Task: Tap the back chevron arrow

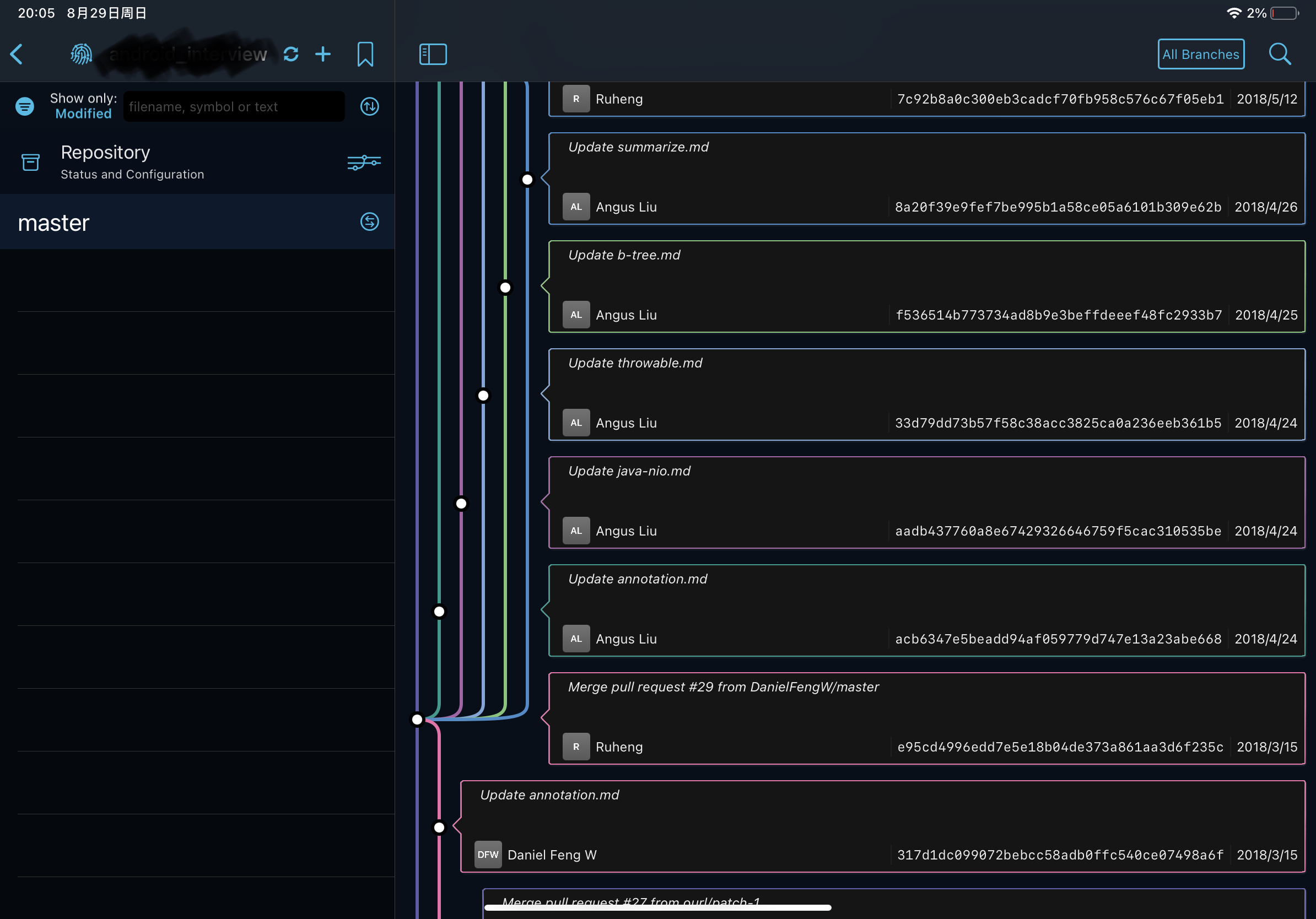Action: pyautogui.click(x=17, y=55)
